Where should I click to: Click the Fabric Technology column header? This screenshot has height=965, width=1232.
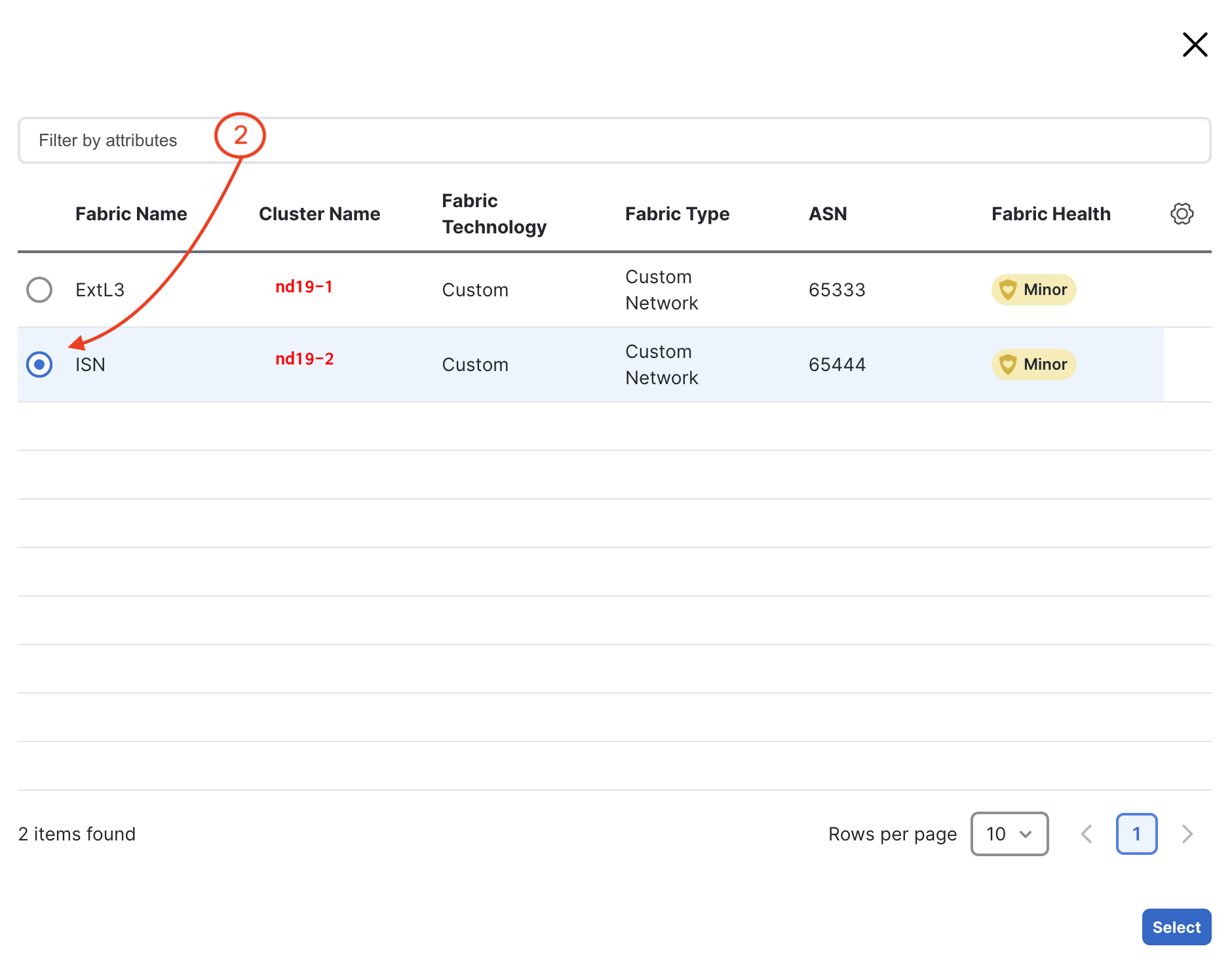[494, 214]
